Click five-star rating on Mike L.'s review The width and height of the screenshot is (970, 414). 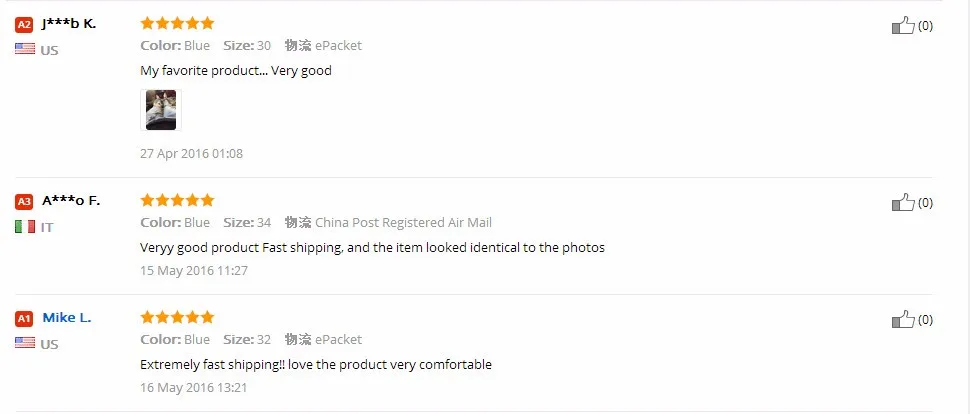click(177, 317)
